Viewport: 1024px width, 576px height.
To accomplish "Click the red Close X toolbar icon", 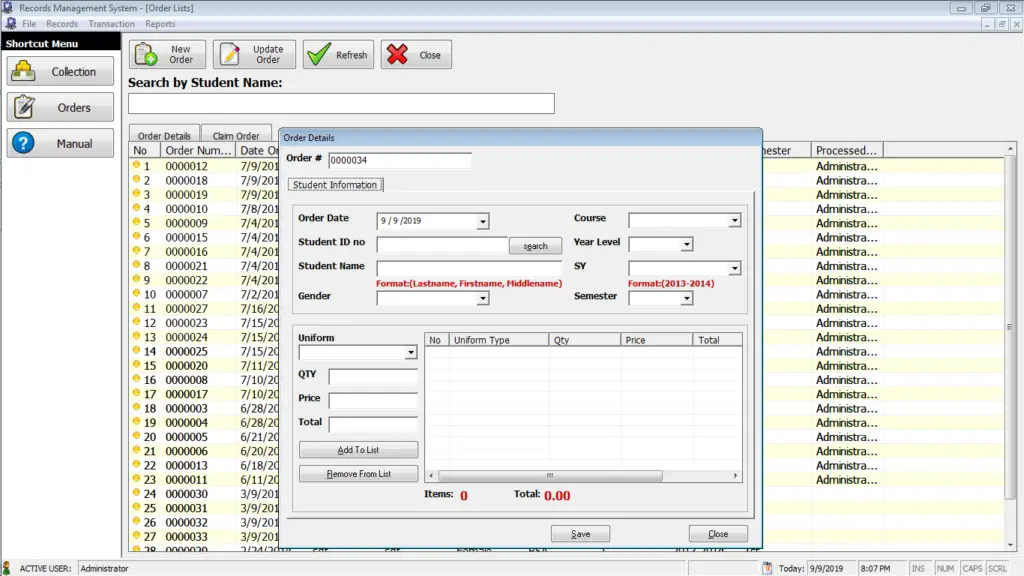I will click(395, 54).
